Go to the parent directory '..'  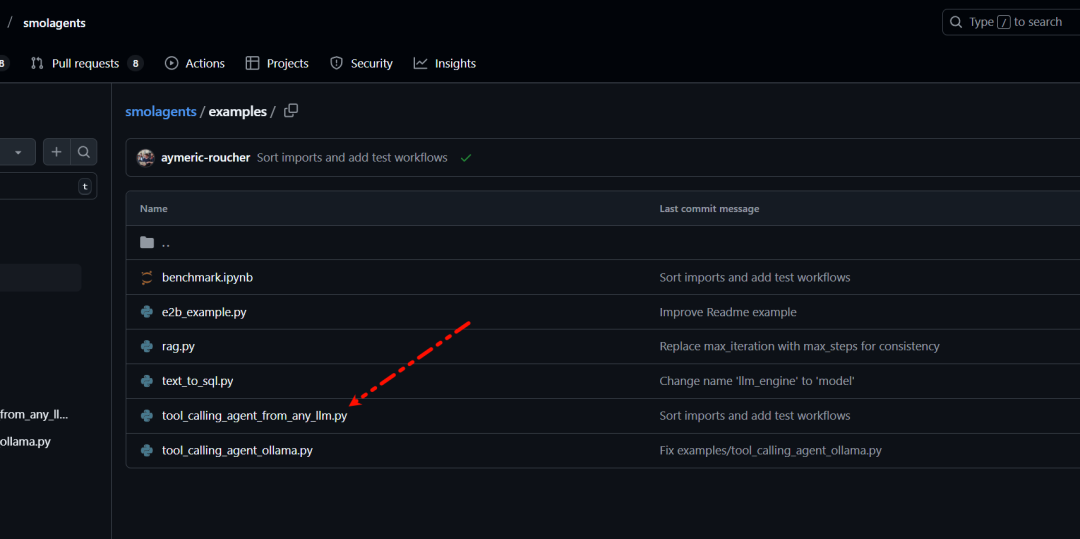coord(166,242)
